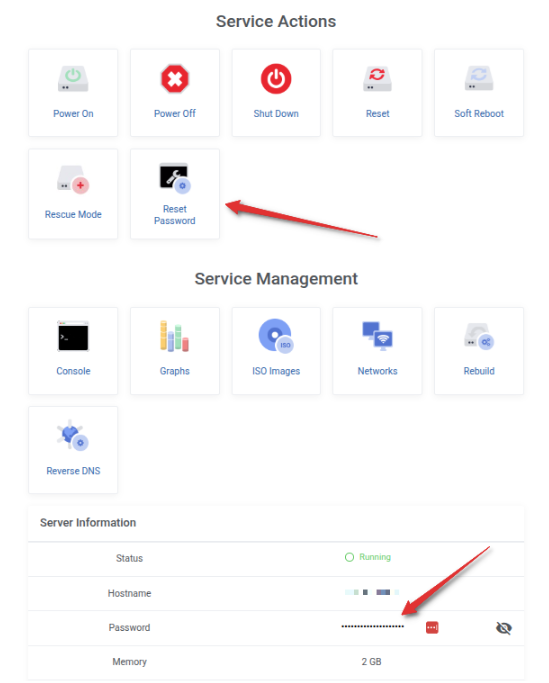
Task: Click the Power Off label
Action: (175, 114)
